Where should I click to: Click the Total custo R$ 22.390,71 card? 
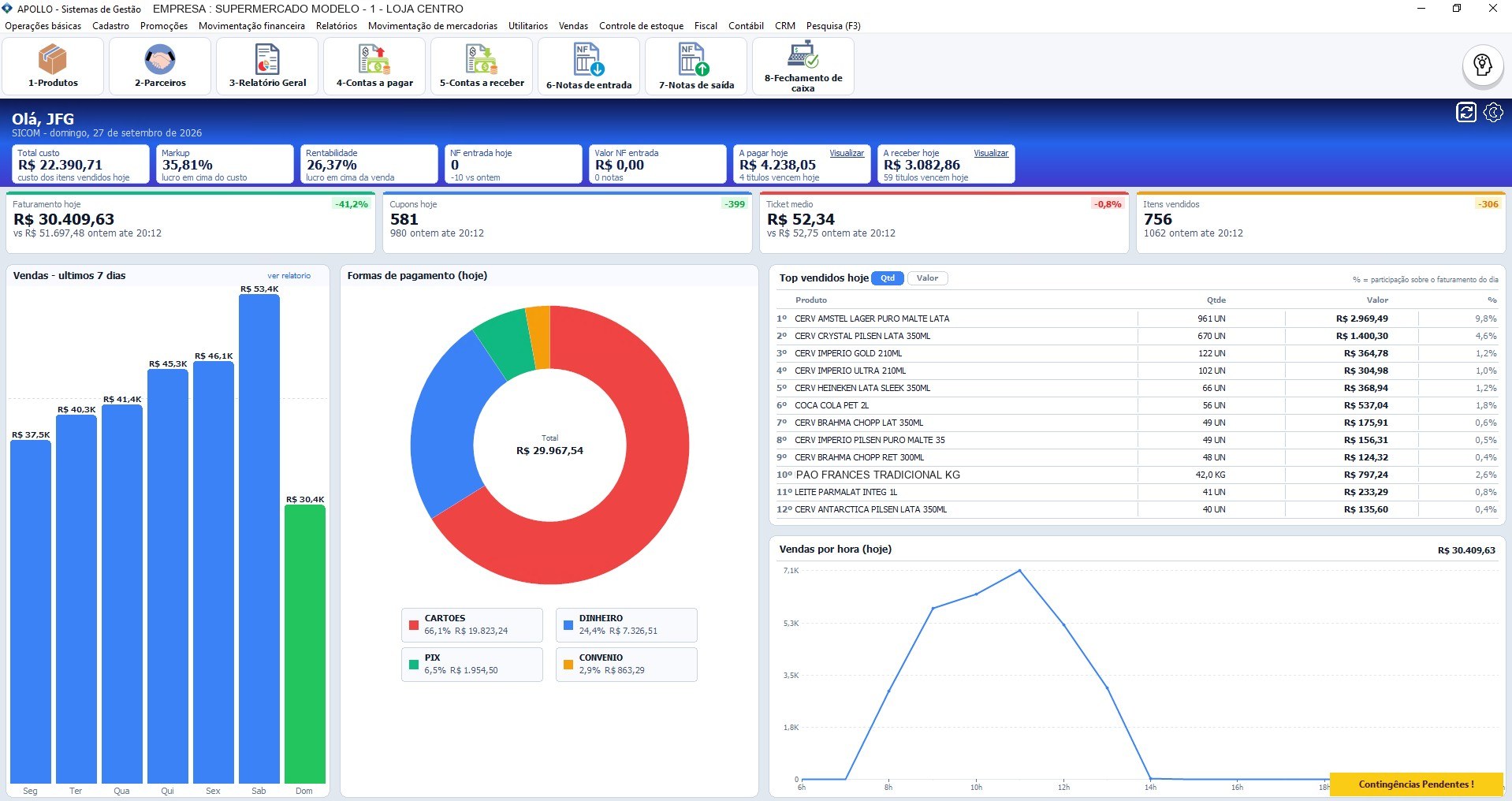80,165
